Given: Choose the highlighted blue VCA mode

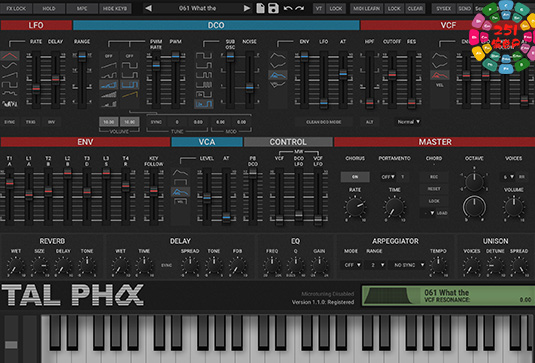Looking at the screenshot, I should (180, 192).
